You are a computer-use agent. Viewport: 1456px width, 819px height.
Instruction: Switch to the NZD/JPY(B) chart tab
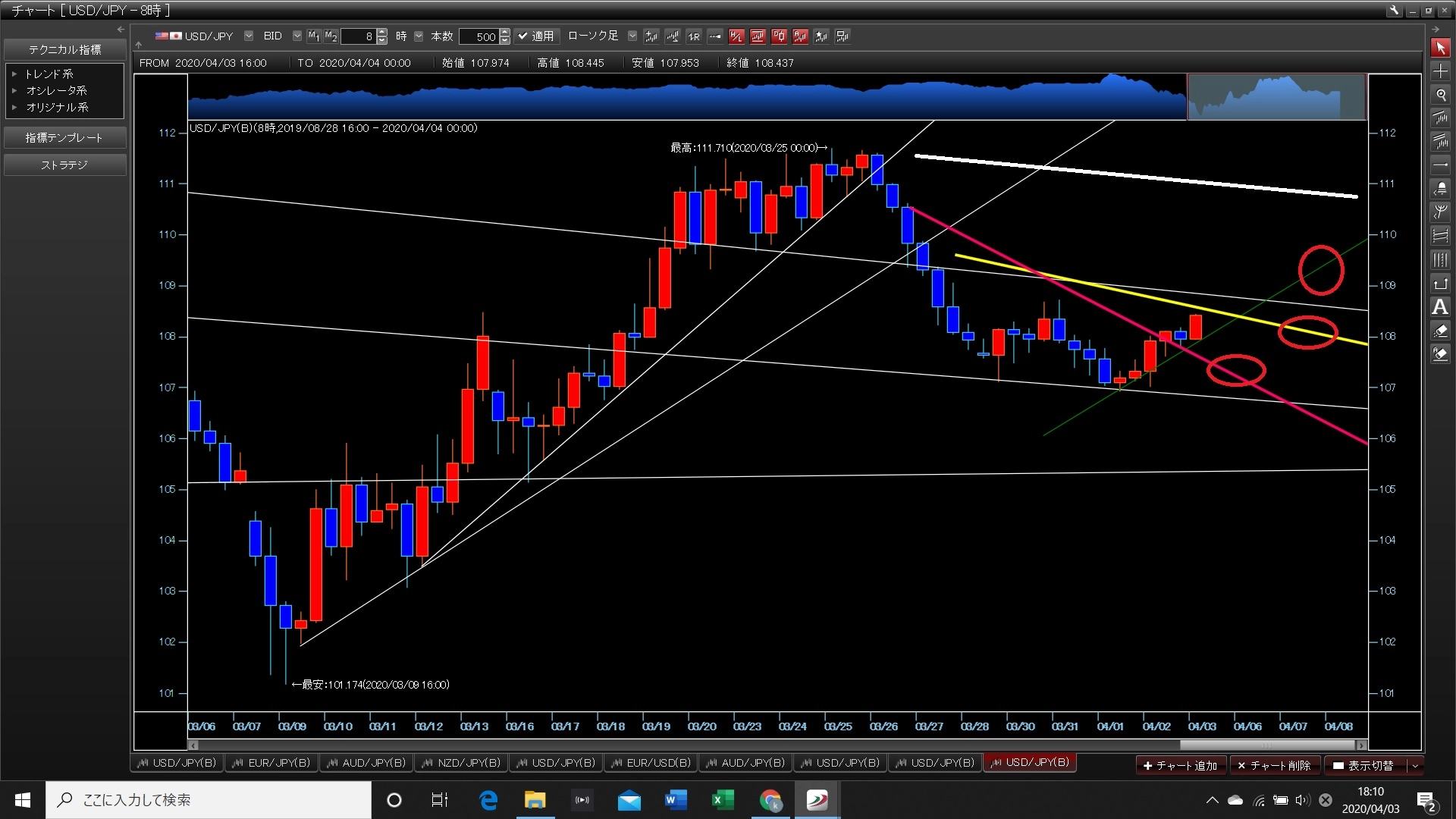point(461,763)
